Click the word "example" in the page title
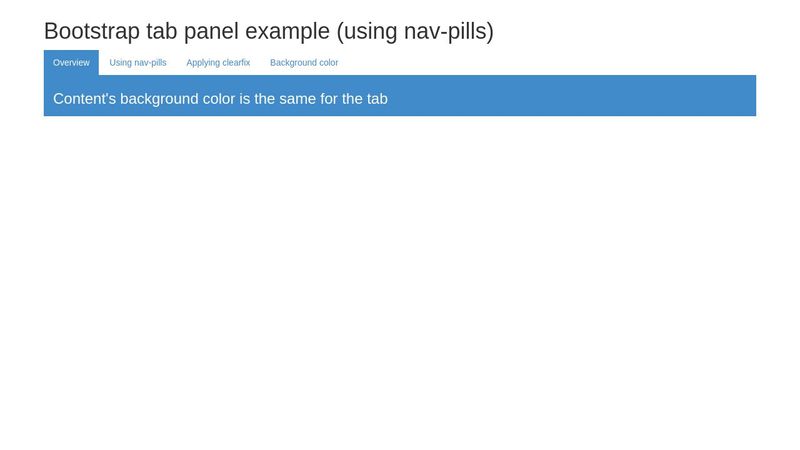 pyautogui.click(x=287, y=31)
